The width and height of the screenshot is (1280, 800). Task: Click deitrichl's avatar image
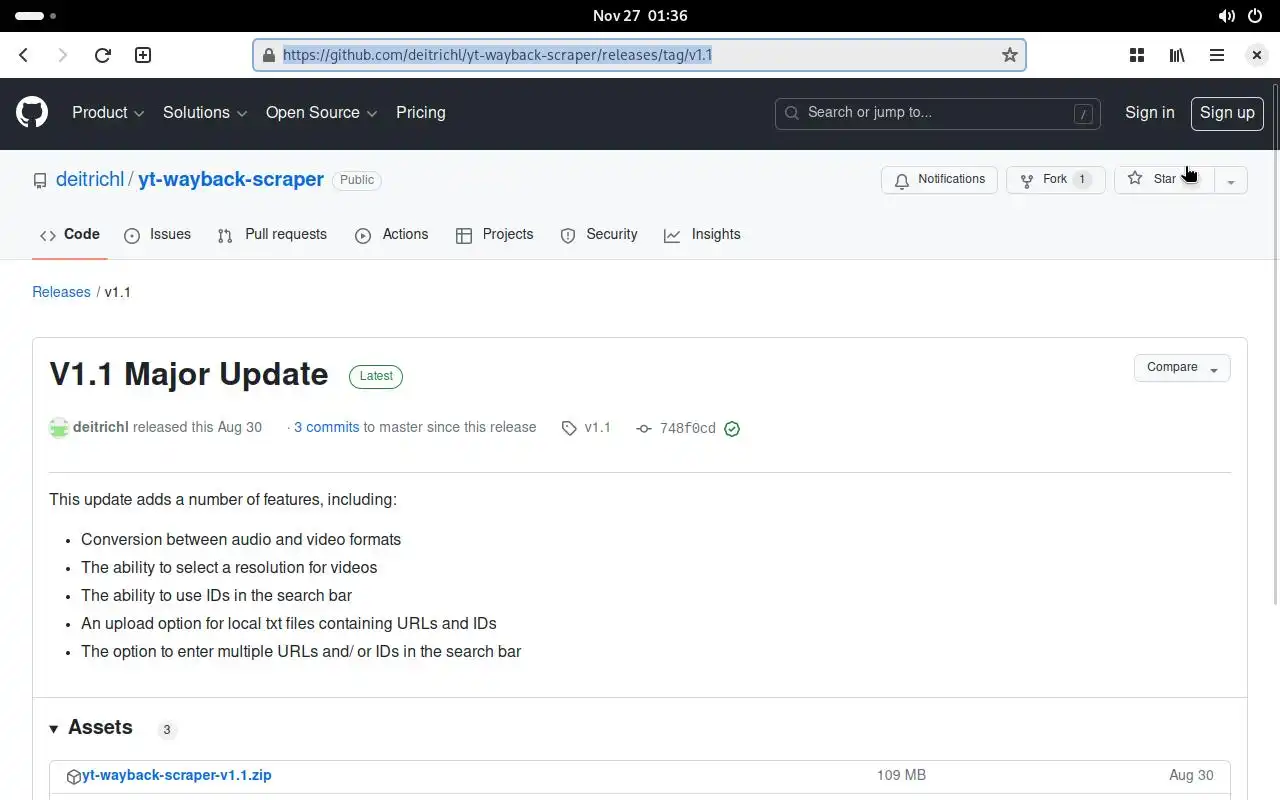59,428
